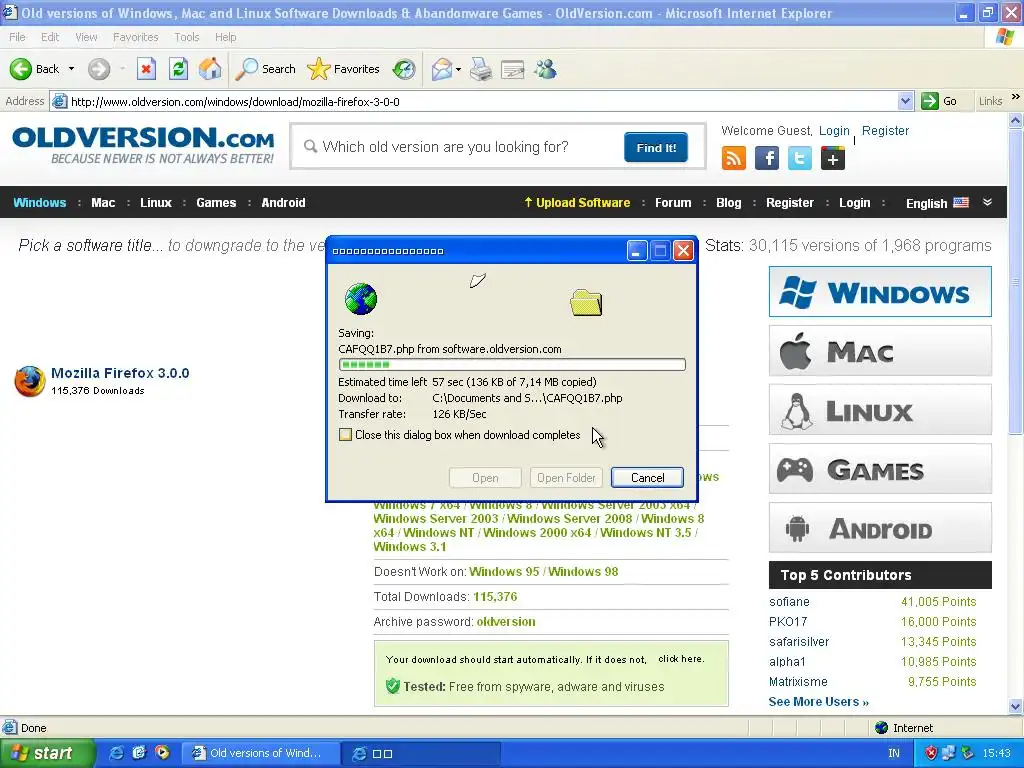The width and height of the screenshot is (1024, 768).
Task: Click the Mozilla Firefox 3.0.0 title
Action: pyautogui.click(x=120, y=373)
